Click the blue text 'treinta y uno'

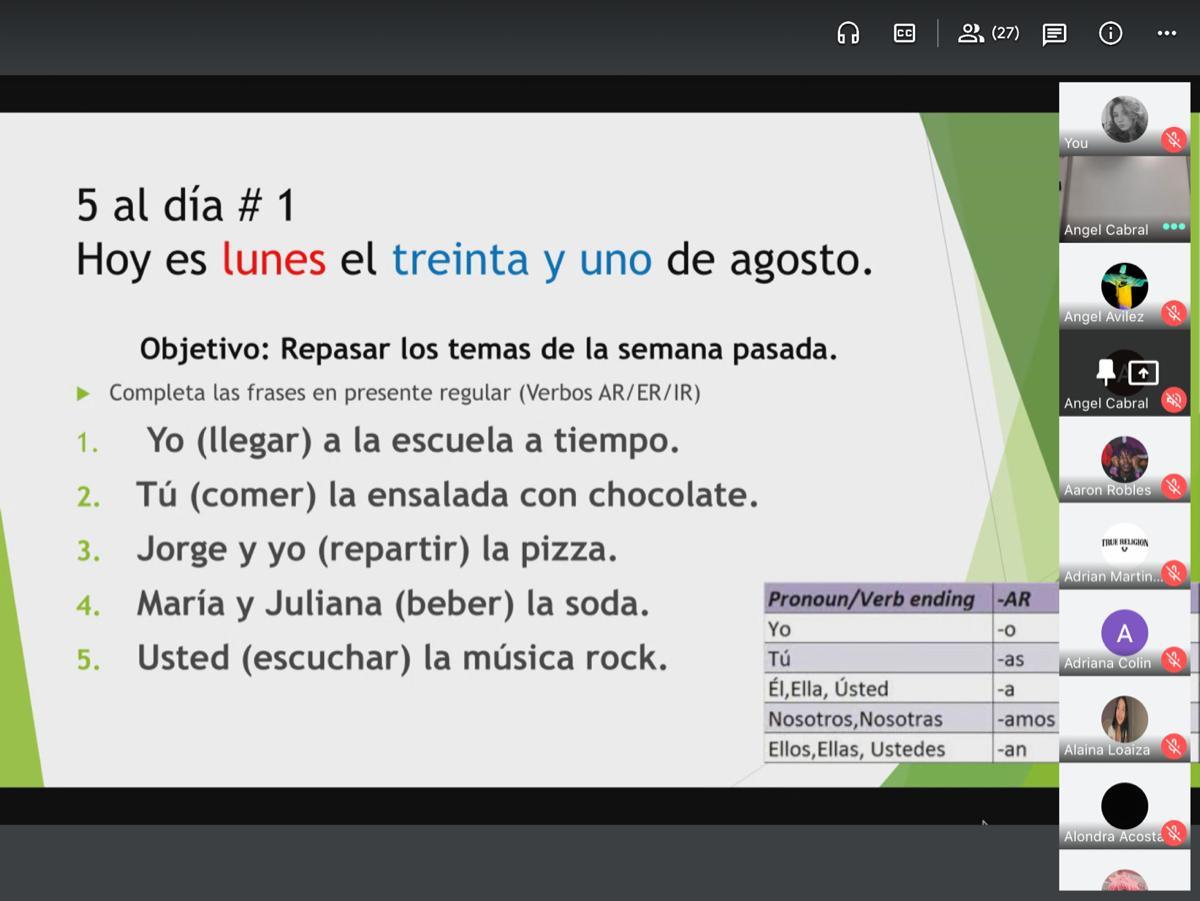pos(521,259)
